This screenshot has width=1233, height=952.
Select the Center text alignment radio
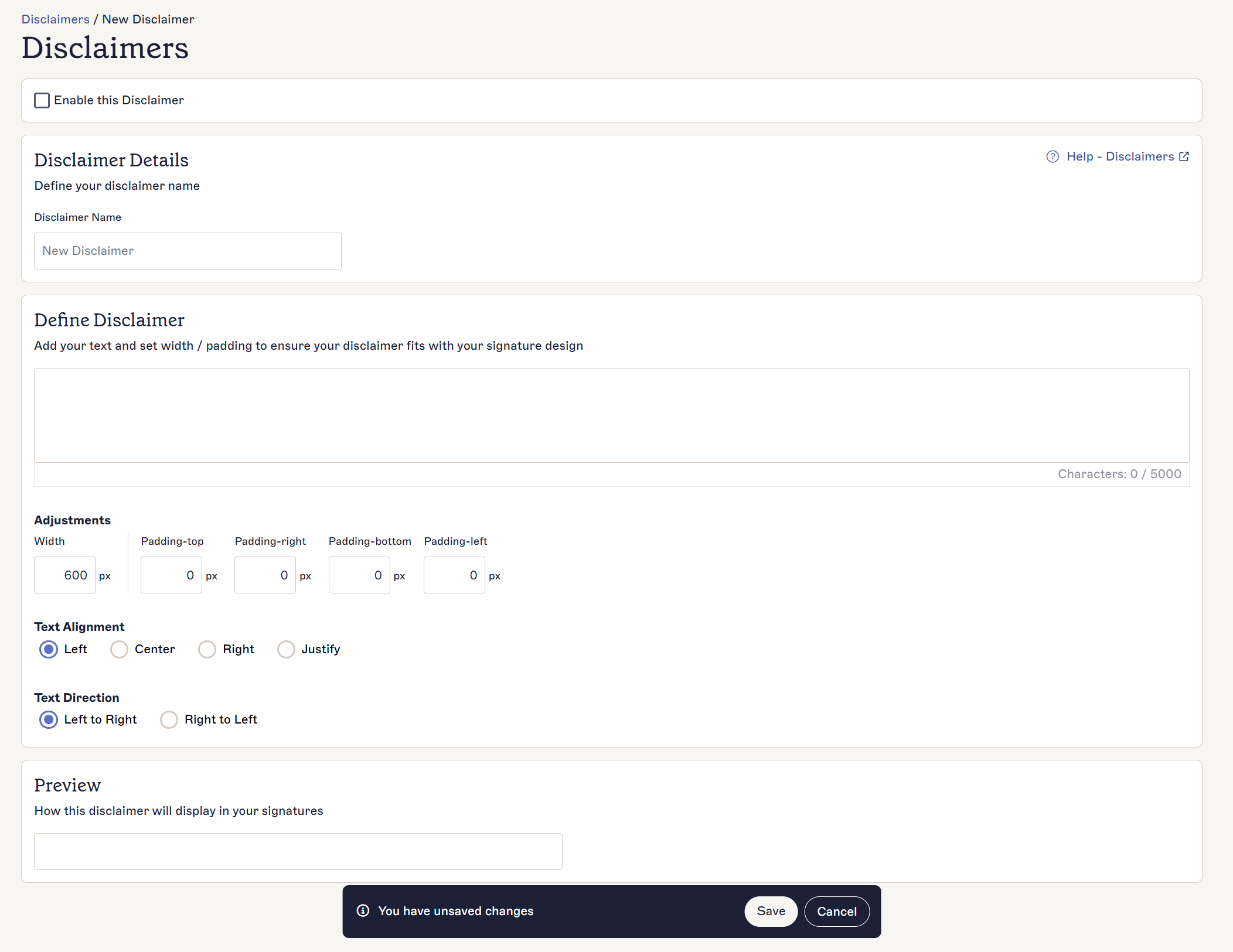pyautogui.click(x=119, y=649)
